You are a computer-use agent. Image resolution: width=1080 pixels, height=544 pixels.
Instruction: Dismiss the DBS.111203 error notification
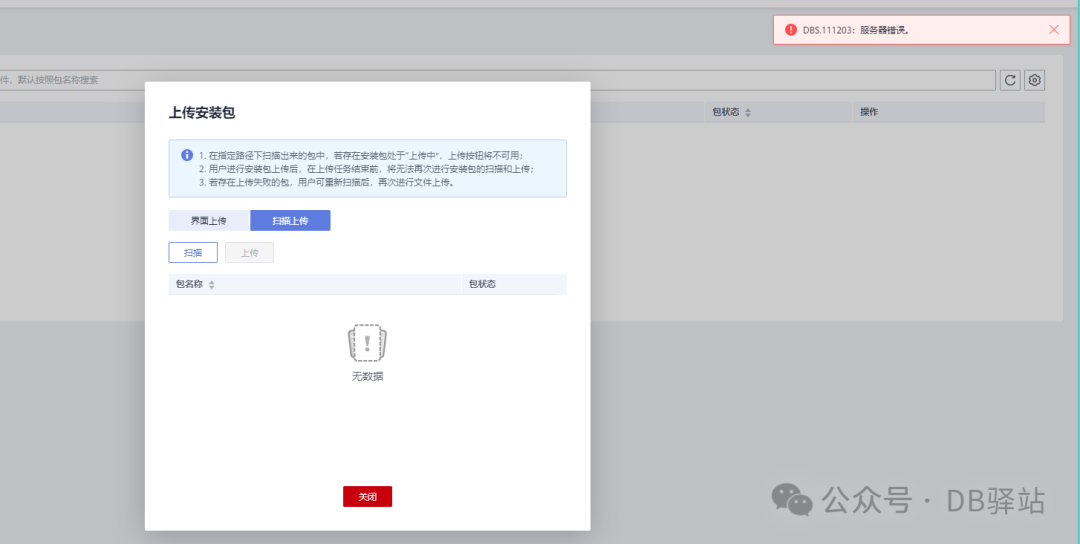click(1054, 30)
